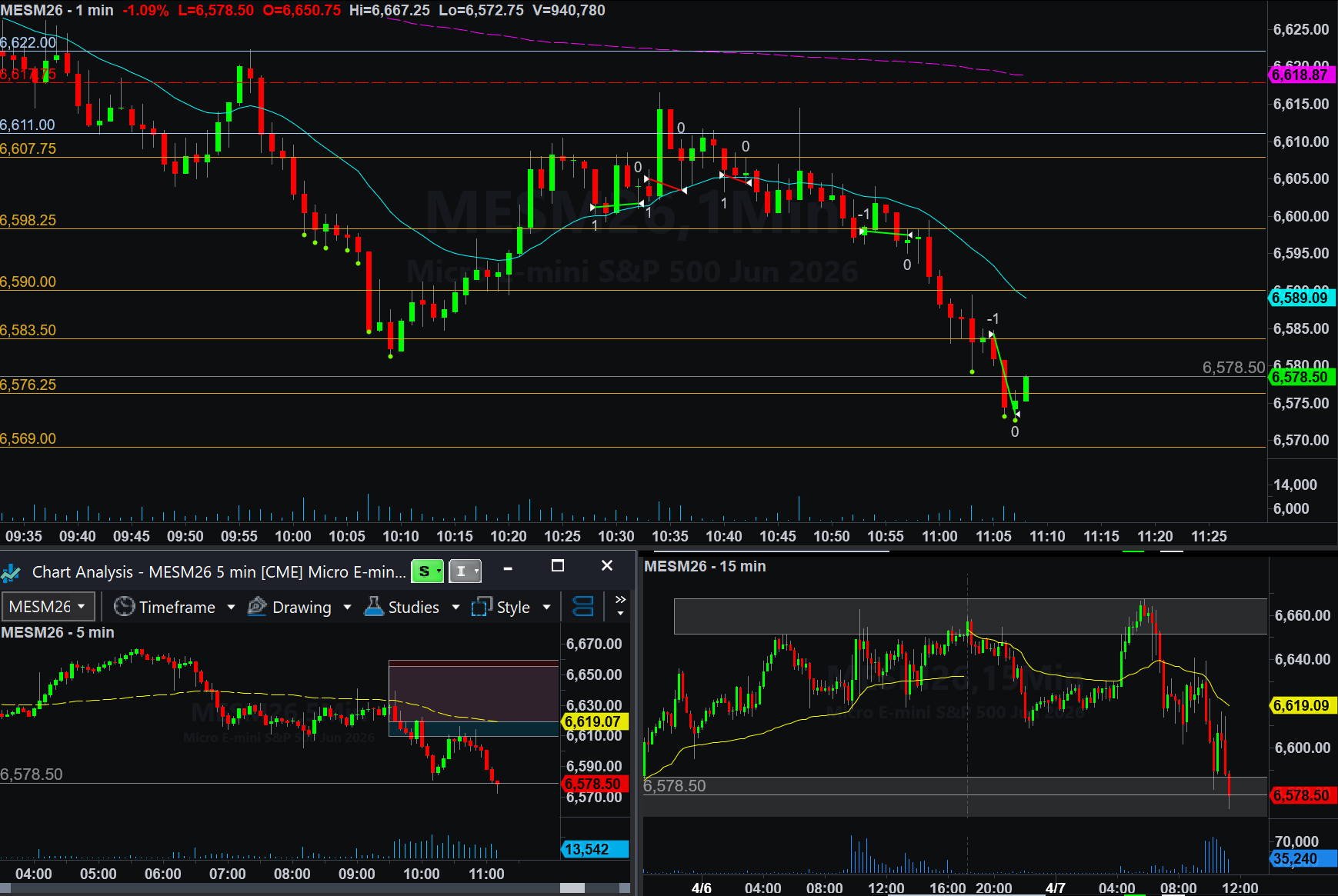Minimize the Chart Analysis window

pyautogui.click(x=508, y=568)
